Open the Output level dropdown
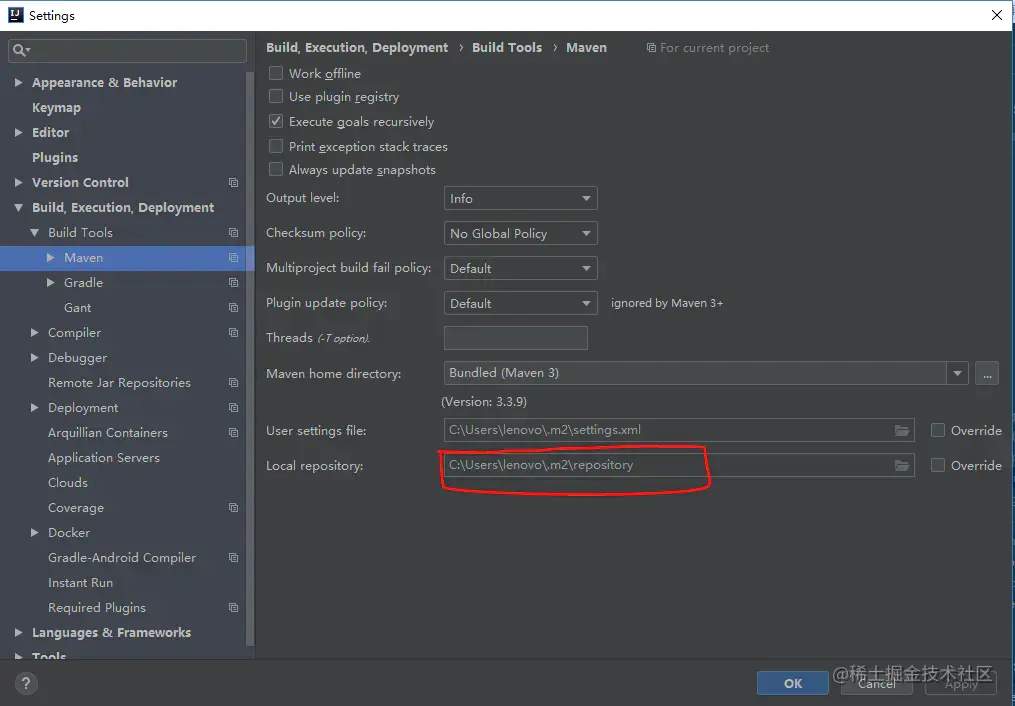The image size is (1015, 706). pyautogui.click(x=520, y=198)
